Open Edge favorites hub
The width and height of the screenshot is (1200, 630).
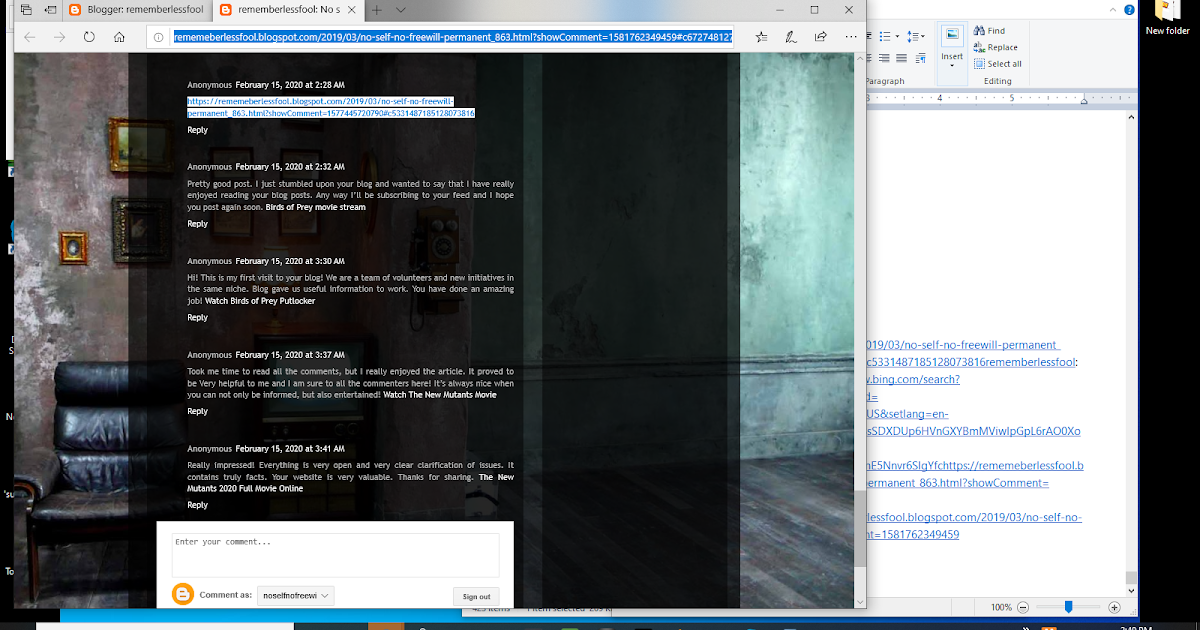(x=762, y=37)
